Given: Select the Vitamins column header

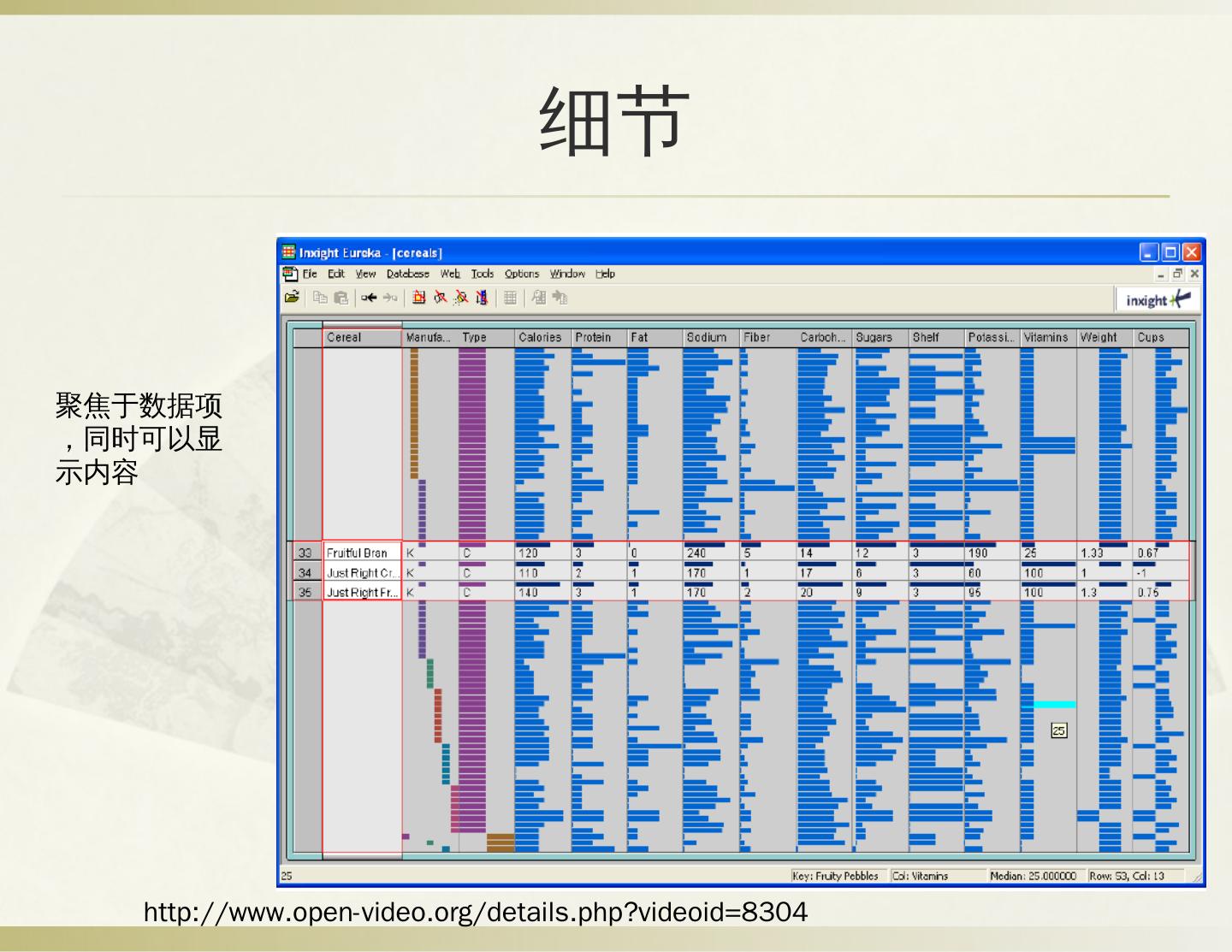Looking at the screenshot, I should [1048, 337].
